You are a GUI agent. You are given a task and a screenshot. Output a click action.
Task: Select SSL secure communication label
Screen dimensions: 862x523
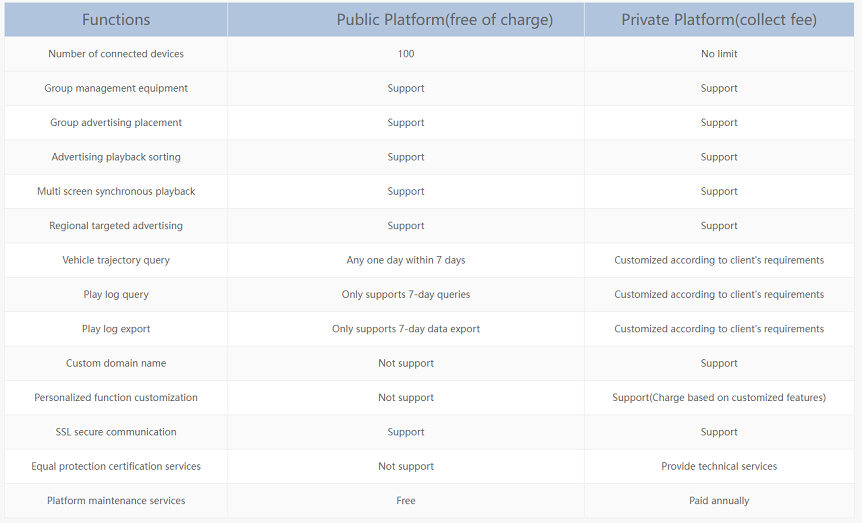tap(116, 432)
